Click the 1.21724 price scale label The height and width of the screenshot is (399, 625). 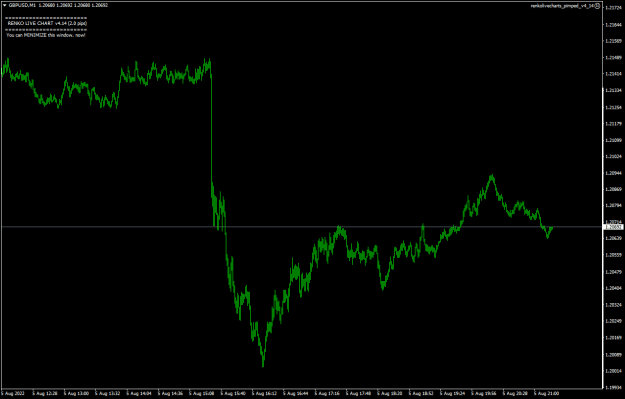point(613,8)
